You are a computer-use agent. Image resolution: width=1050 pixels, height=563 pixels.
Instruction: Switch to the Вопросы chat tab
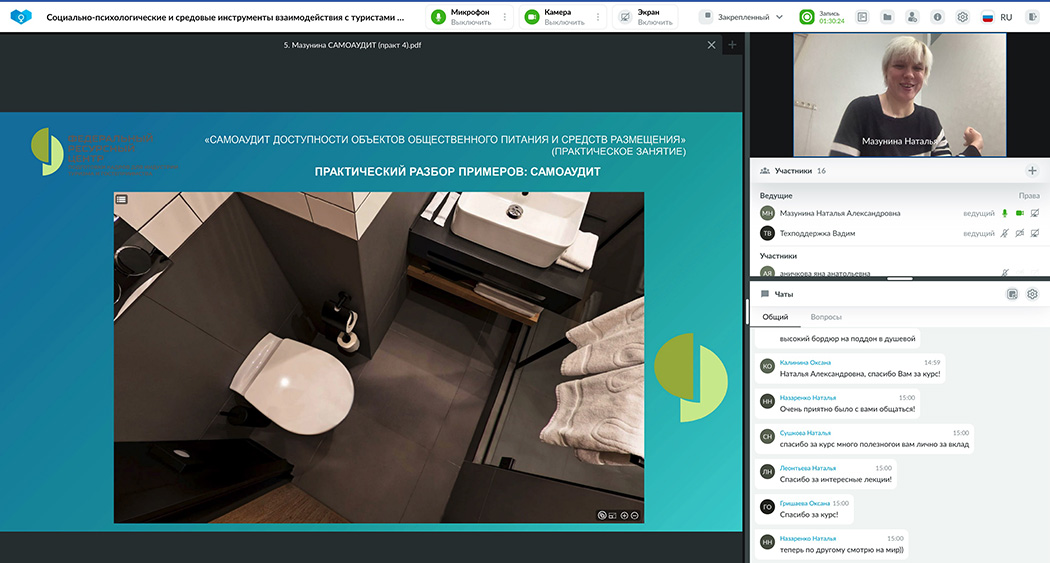tap(826, 317)
